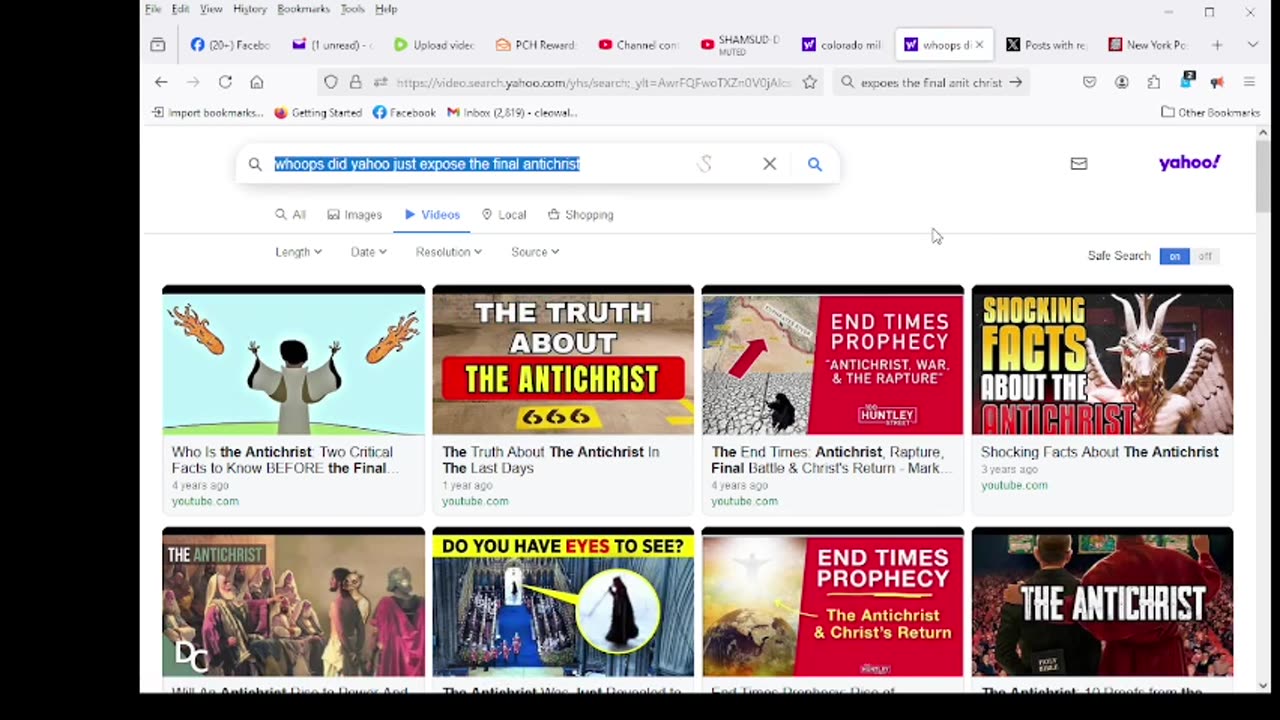Switch to the Facebook browser tab
Viewport: 1280px width, 720px height.
(x=230, y=45)
